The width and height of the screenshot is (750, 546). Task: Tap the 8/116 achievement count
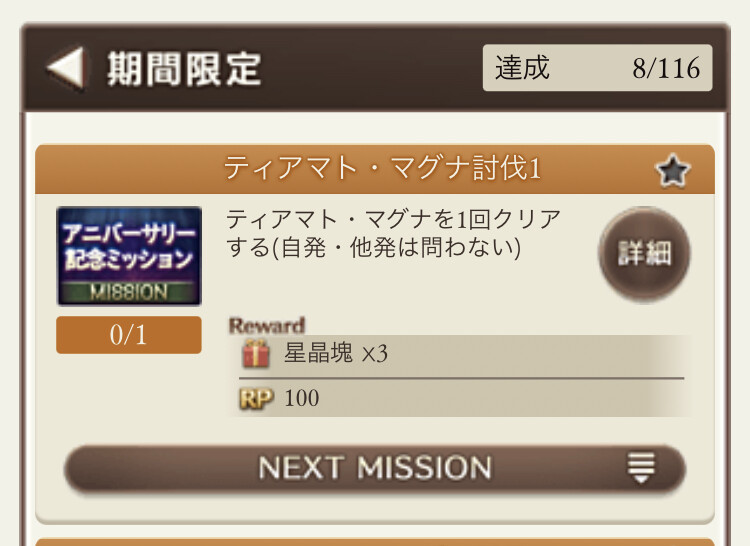[665, 69]
